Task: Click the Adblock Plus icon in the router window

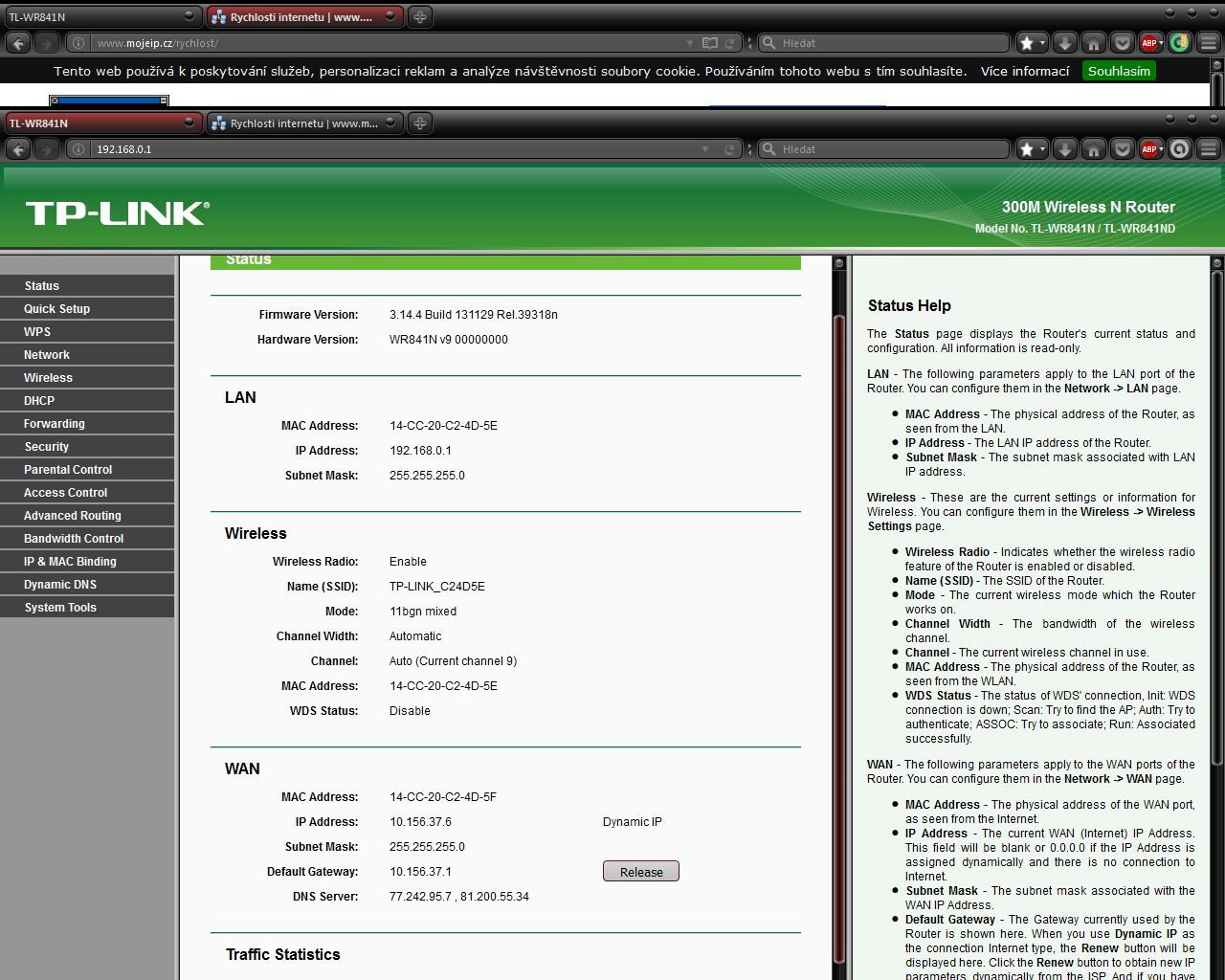Action: [1148, 149]
